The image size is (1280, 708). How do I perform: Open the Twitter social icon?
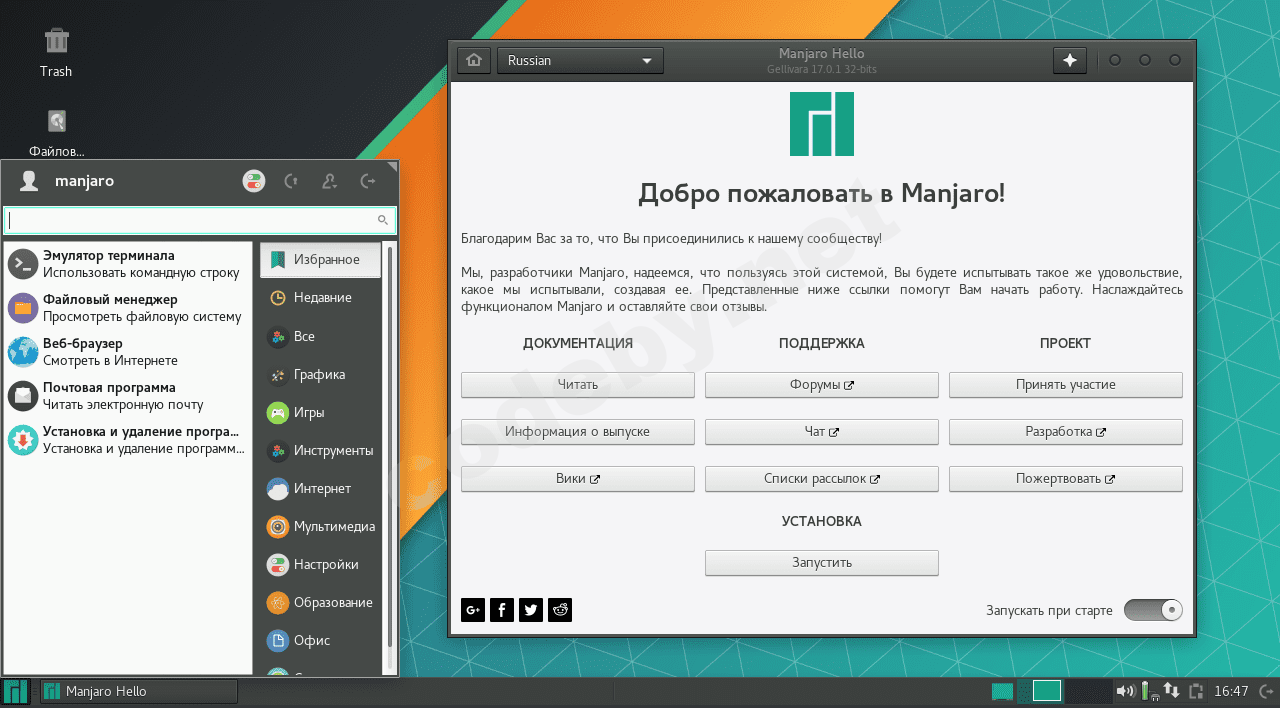point(531,610)
